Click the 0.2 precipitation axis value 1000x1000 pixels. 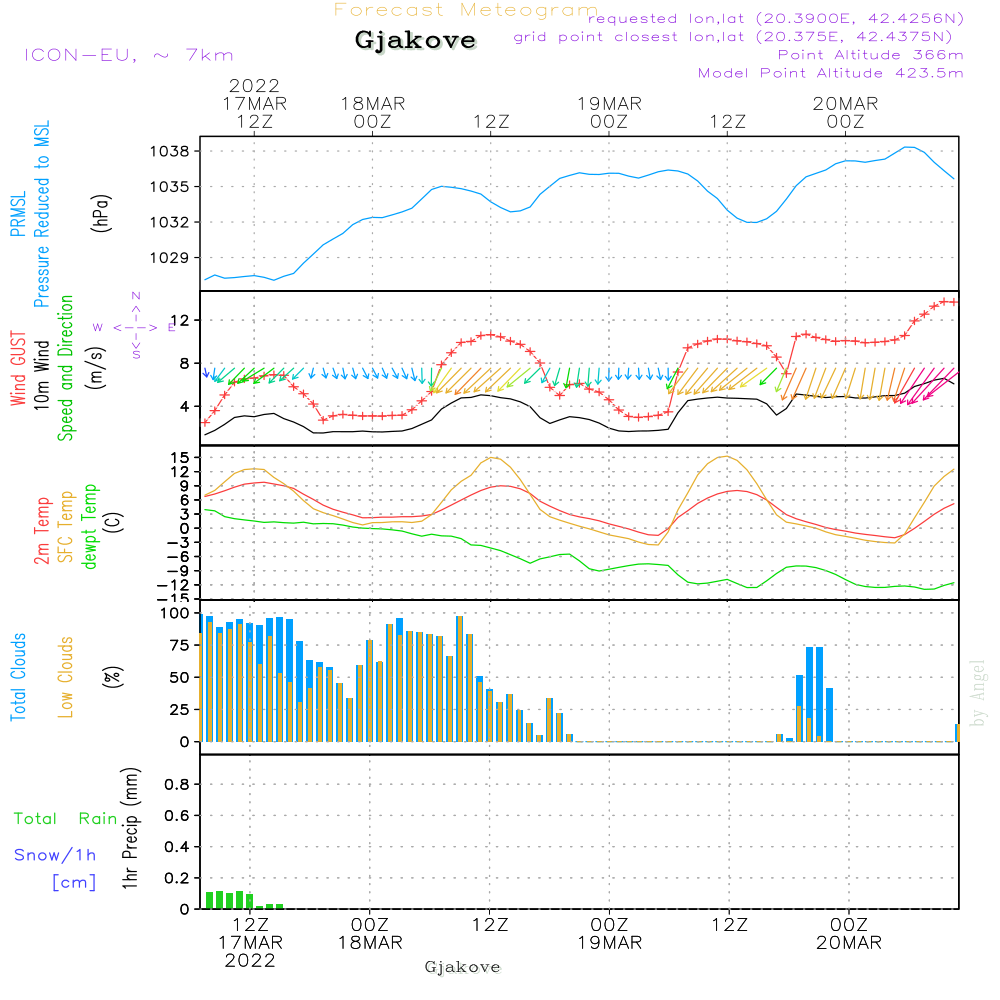(177, 878)
